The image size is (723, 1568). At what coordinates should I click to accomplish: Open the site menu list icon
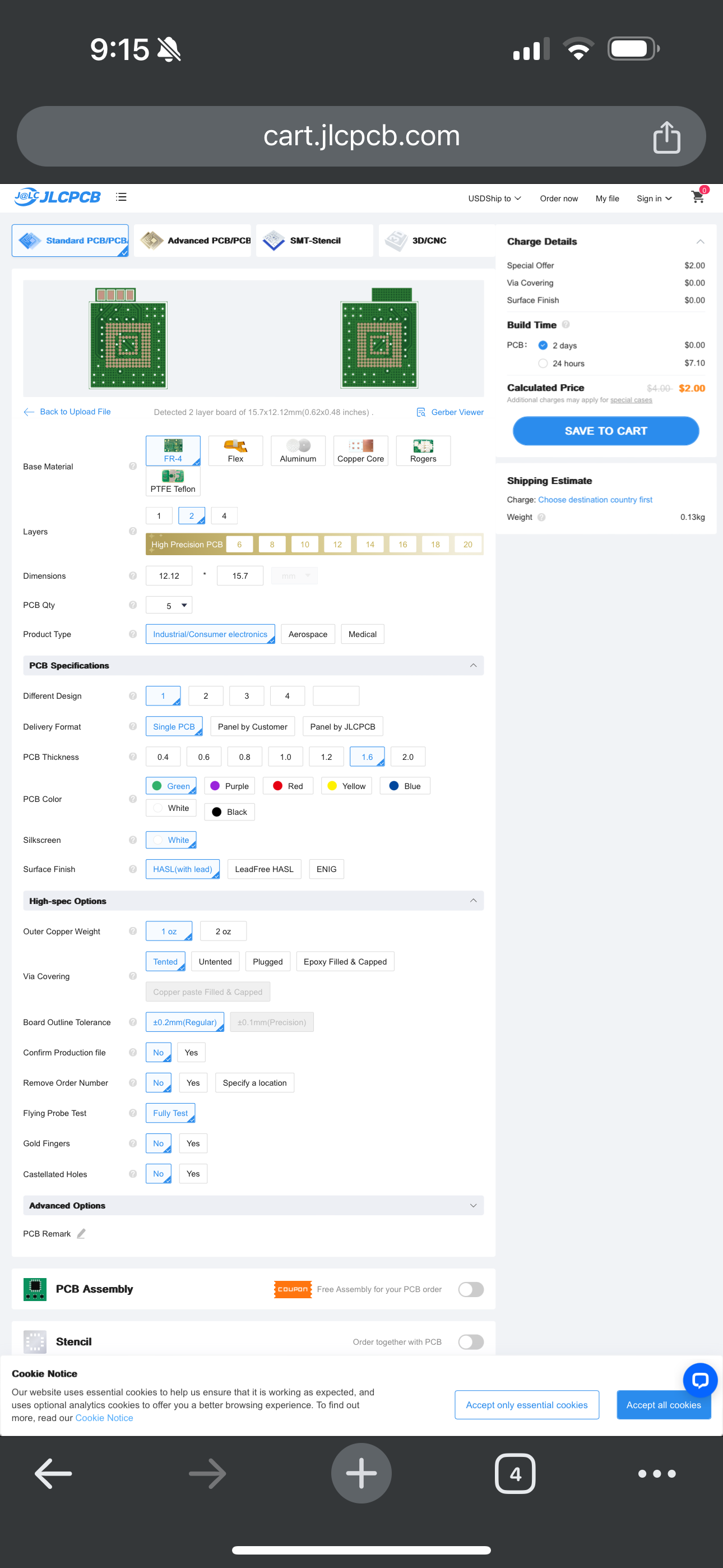click(121, 197)
